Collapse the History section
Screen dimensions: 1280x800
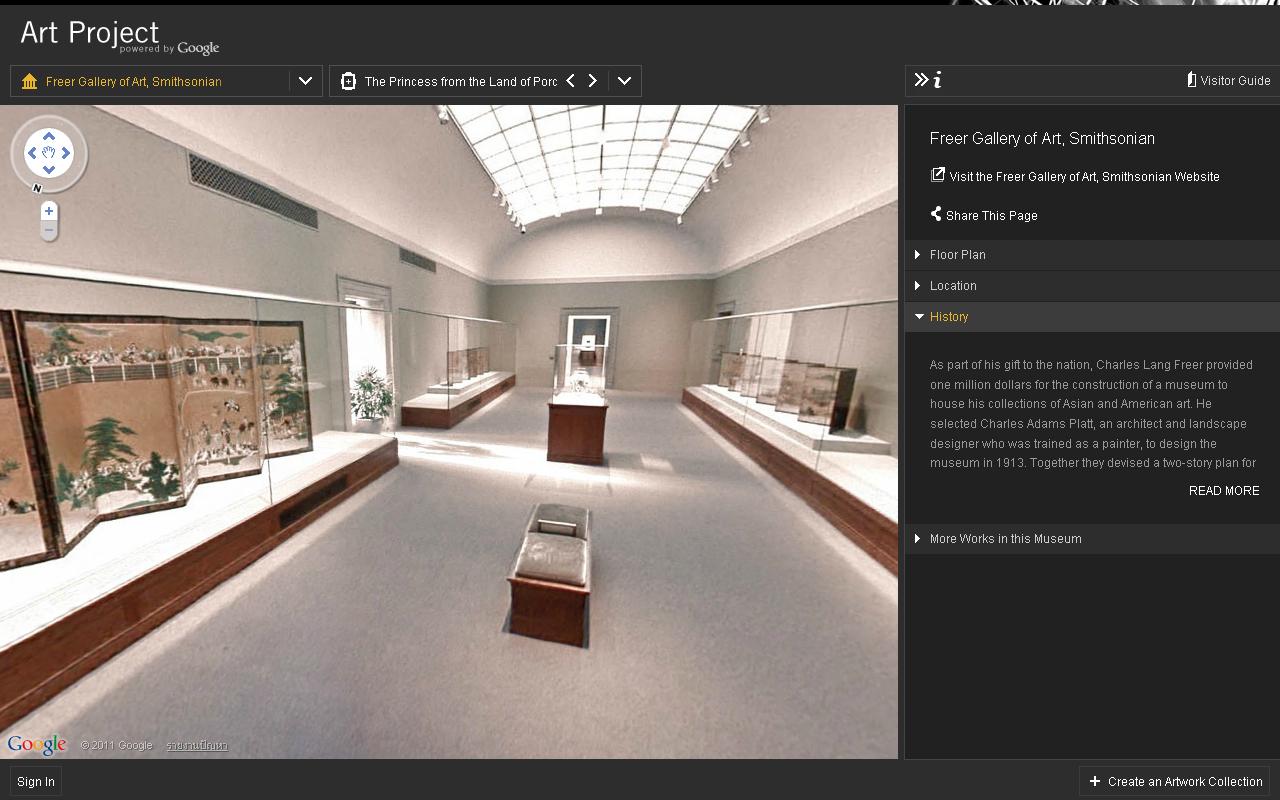click(x=1092, y=317)
